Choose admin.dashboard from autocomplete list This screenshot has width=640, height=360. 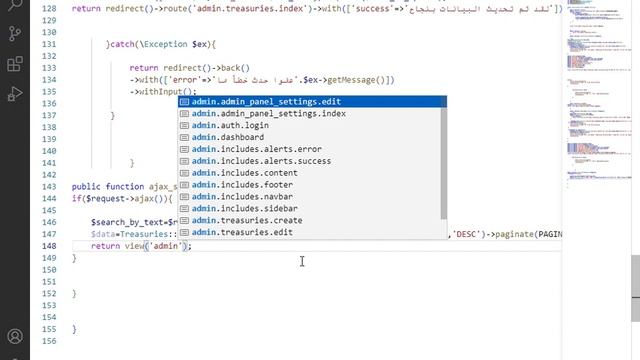309,137
